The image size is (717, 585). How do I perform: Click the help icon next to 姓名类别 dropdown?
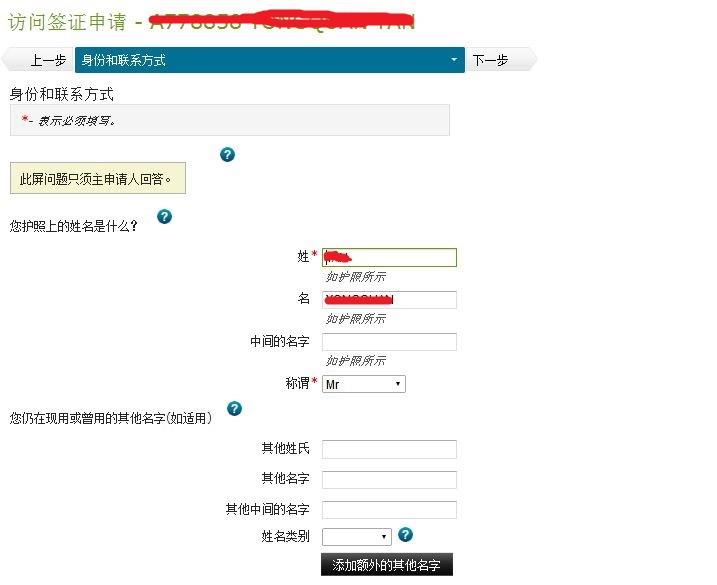(405, 535)
